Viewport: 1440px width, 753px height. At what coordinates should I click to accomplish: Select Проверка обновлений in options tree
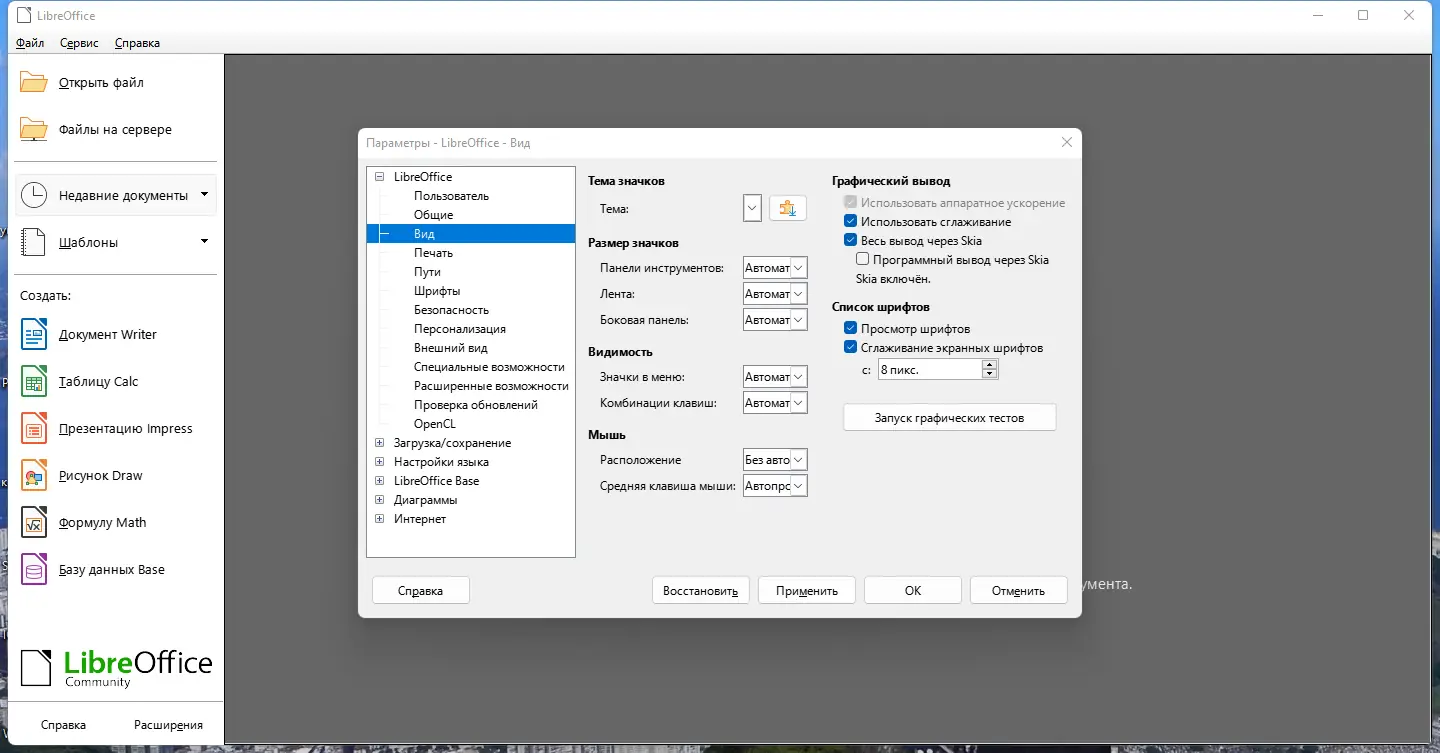(476, 404)
